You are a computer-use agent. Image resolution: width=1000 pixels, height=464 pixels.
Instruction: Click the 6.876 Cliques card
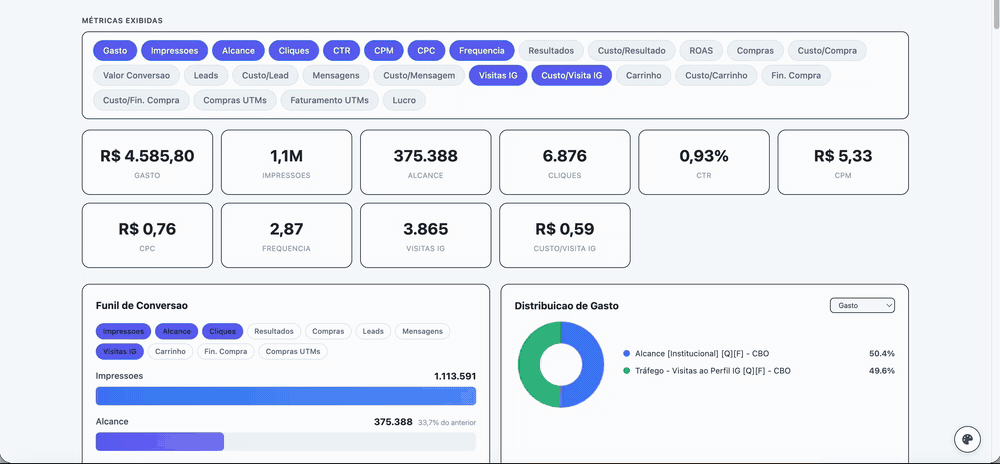click(x=564, y=163)
